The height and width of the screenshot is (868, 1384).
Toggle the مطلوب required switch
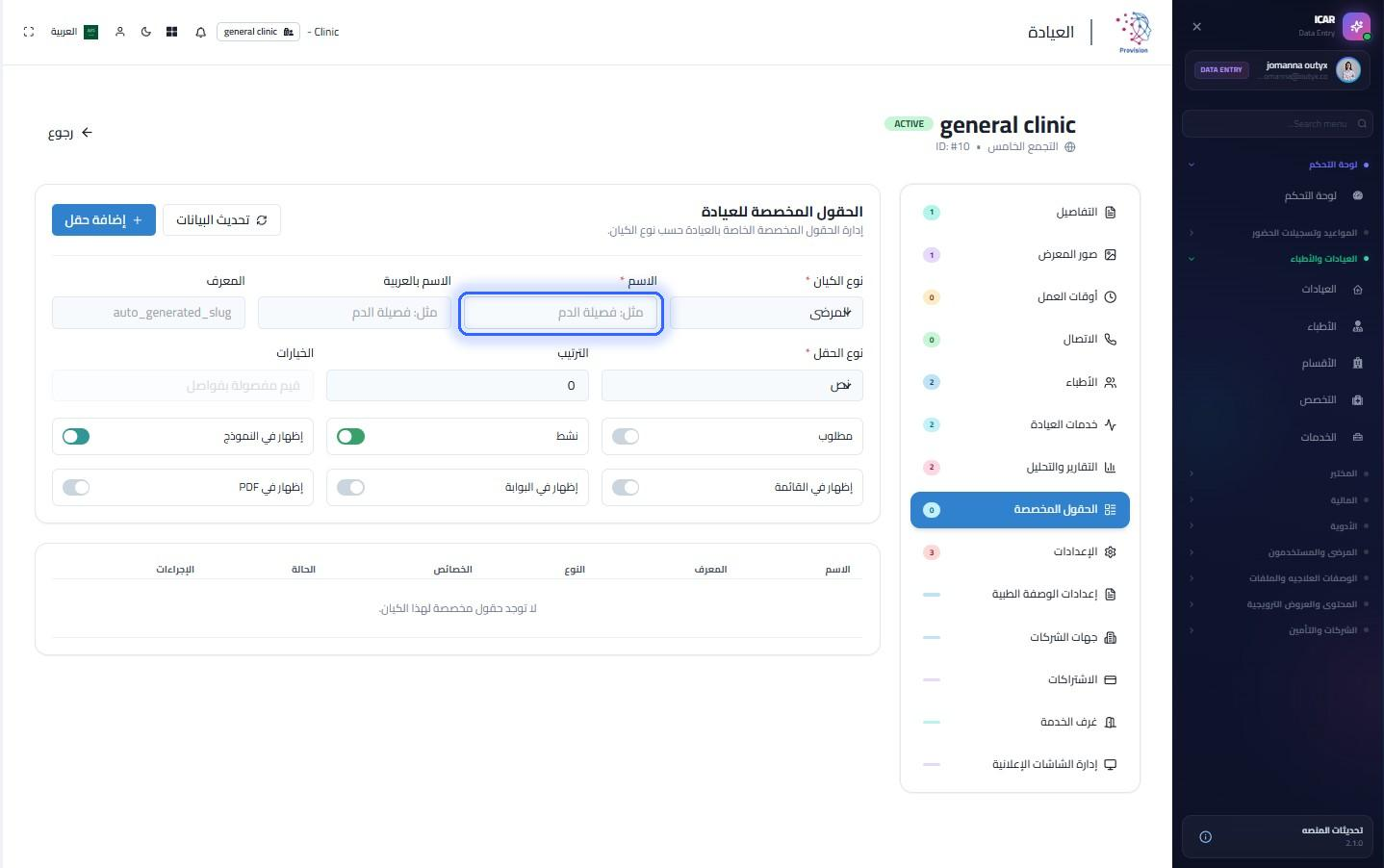point(626,436)
